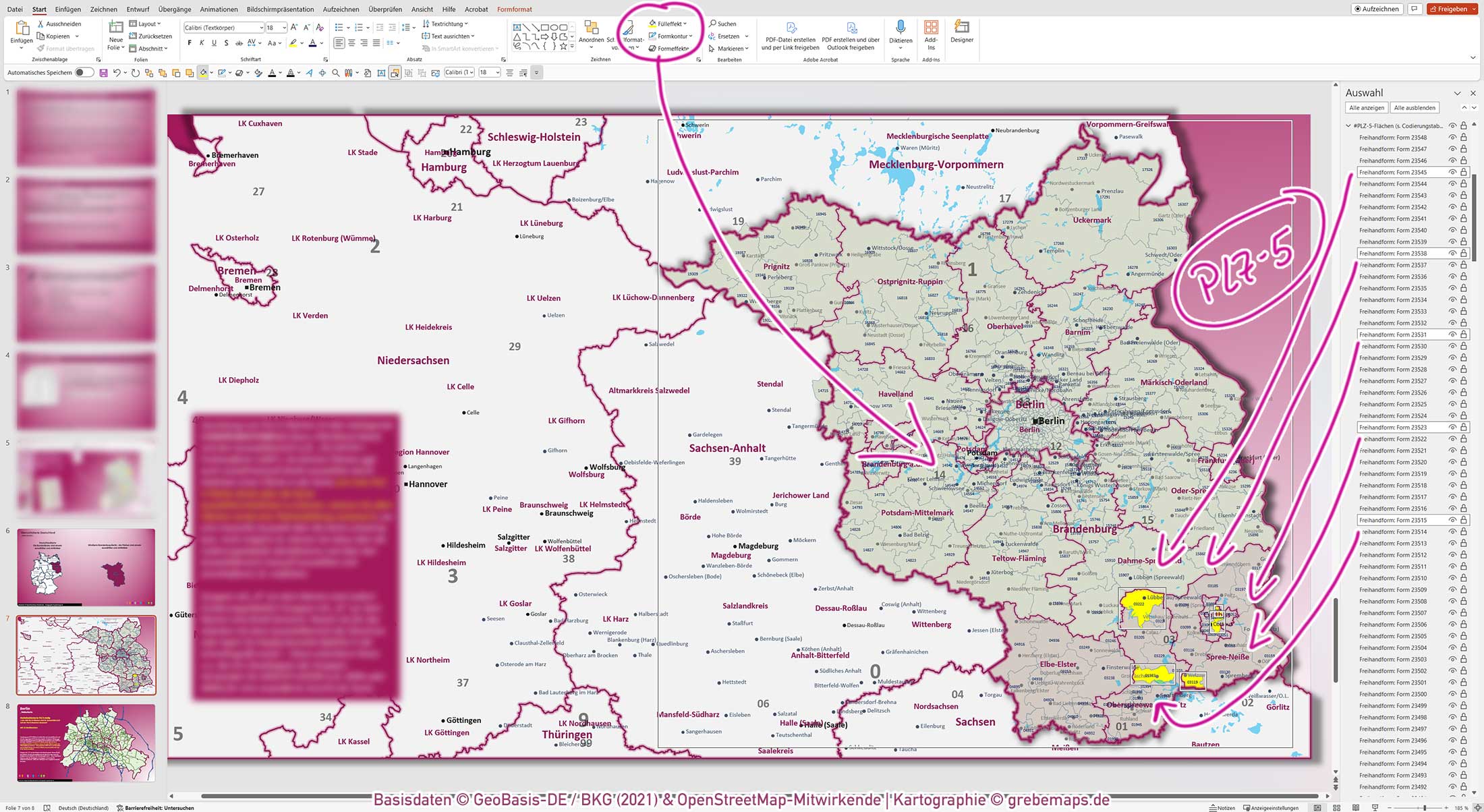Image resolution: width=1484 pixels, height=812 pixels.
Task: Select slide 8 thumbnail in the panel
Action: pyautogui.click(x=86, y=742)
